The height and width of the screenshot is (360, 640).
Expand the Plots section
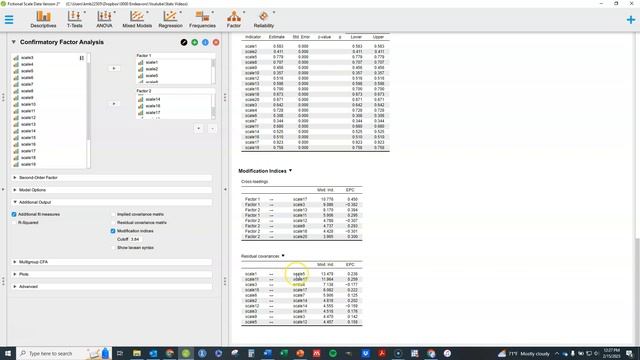click(x=112, y=274)
